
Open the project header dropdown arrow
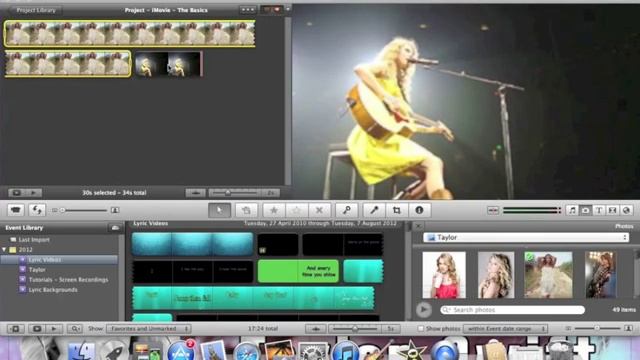(288, 9)
